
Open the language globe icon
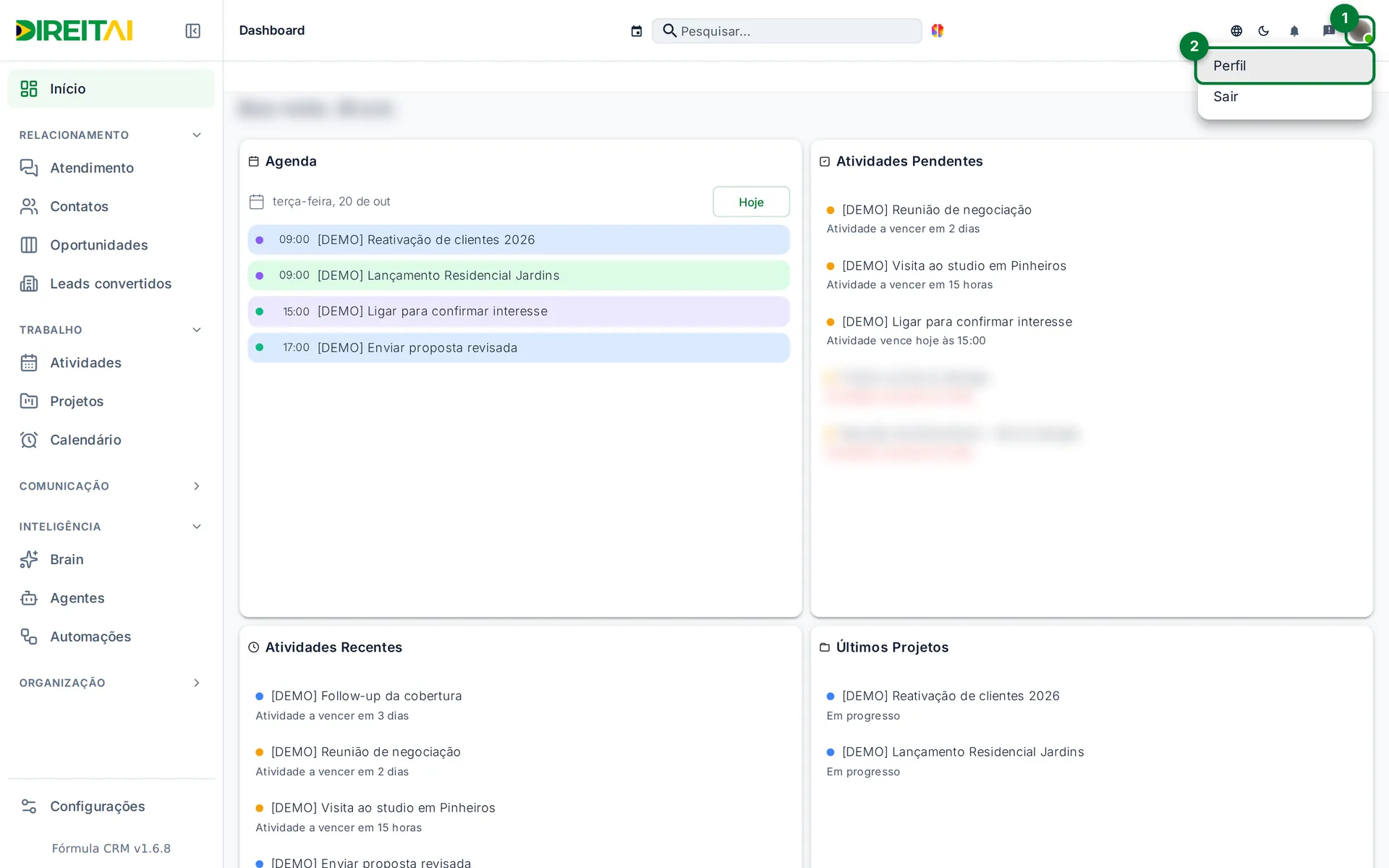(x=1236, y=31)
